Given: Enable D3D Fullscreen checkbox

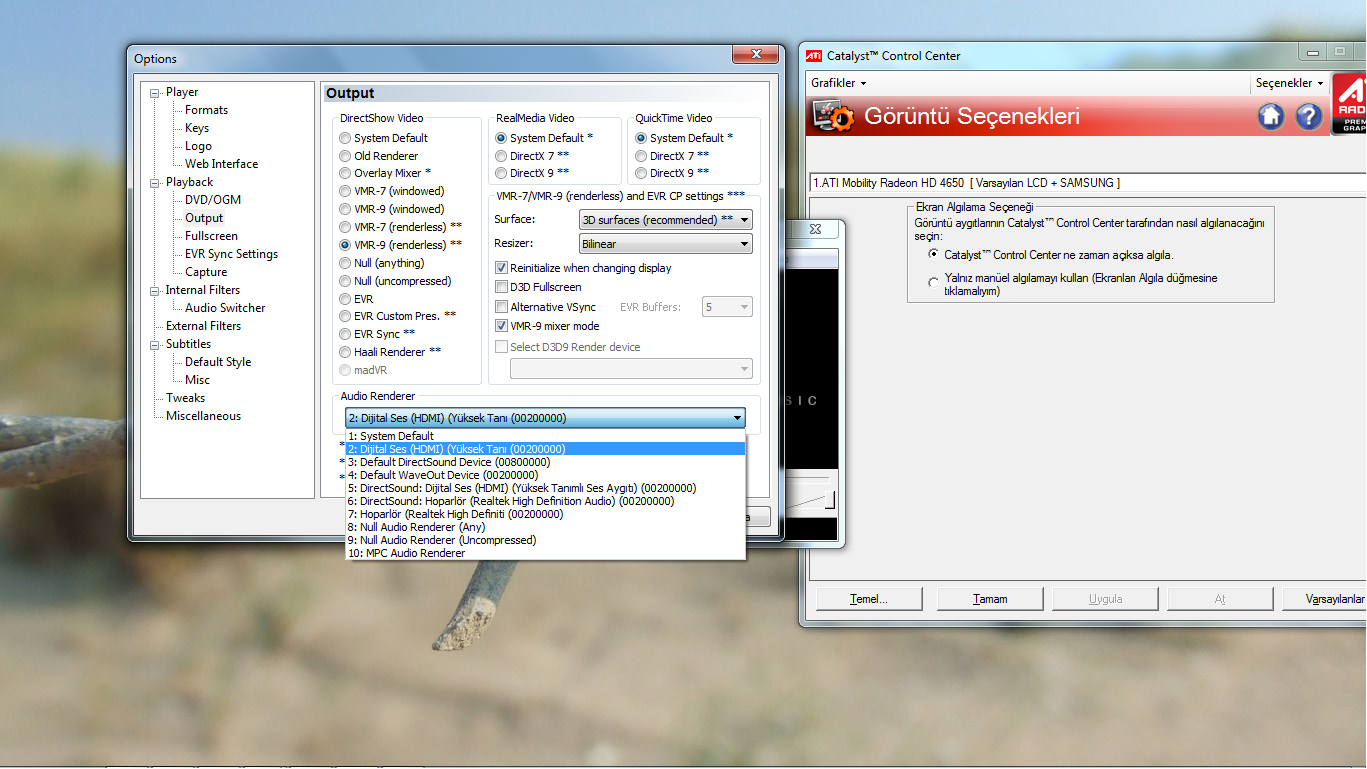Looking at the screenshot, I should 502,287.
